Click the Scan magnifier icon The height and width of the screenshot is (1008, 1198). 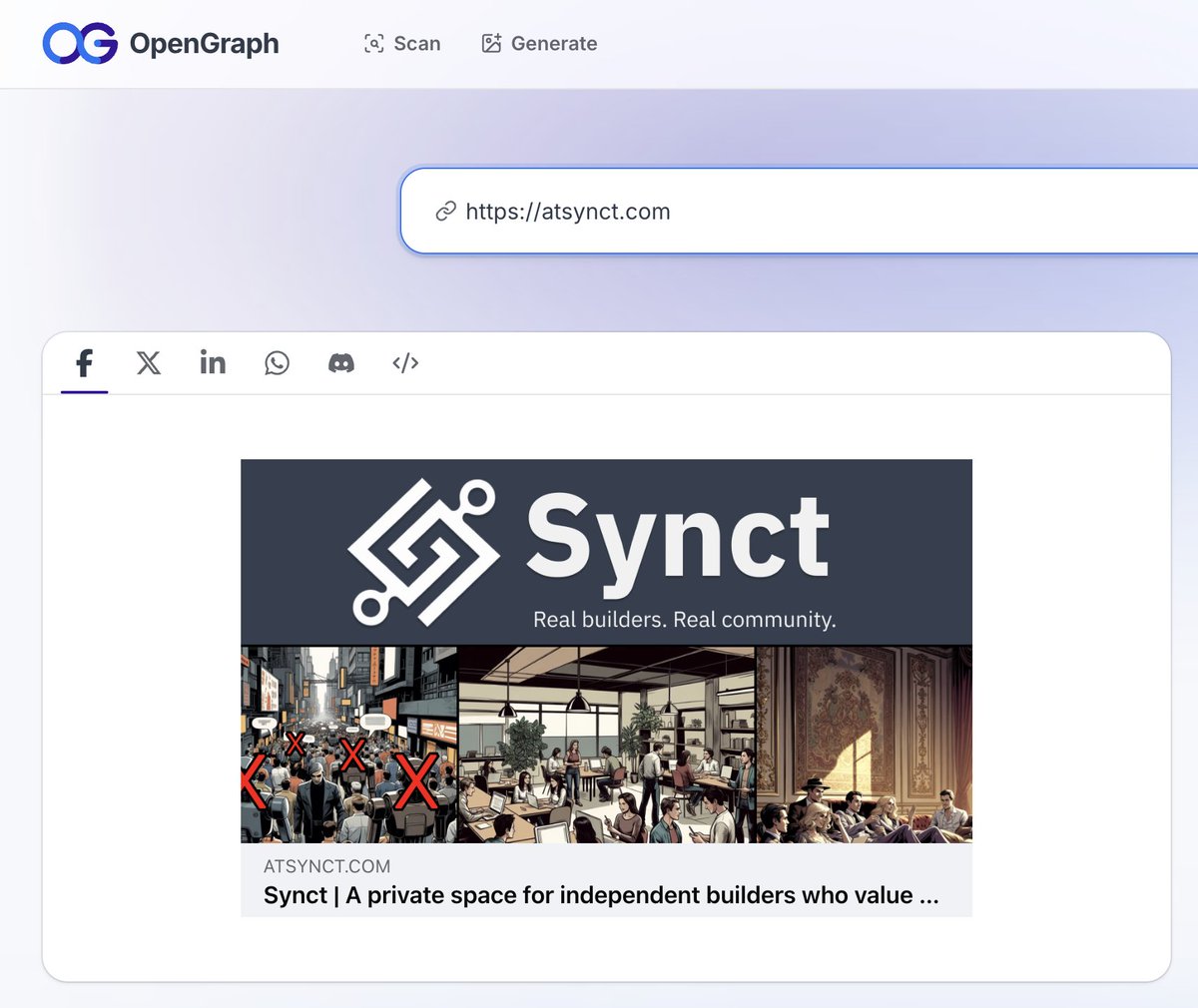click(x=373, y=44)
